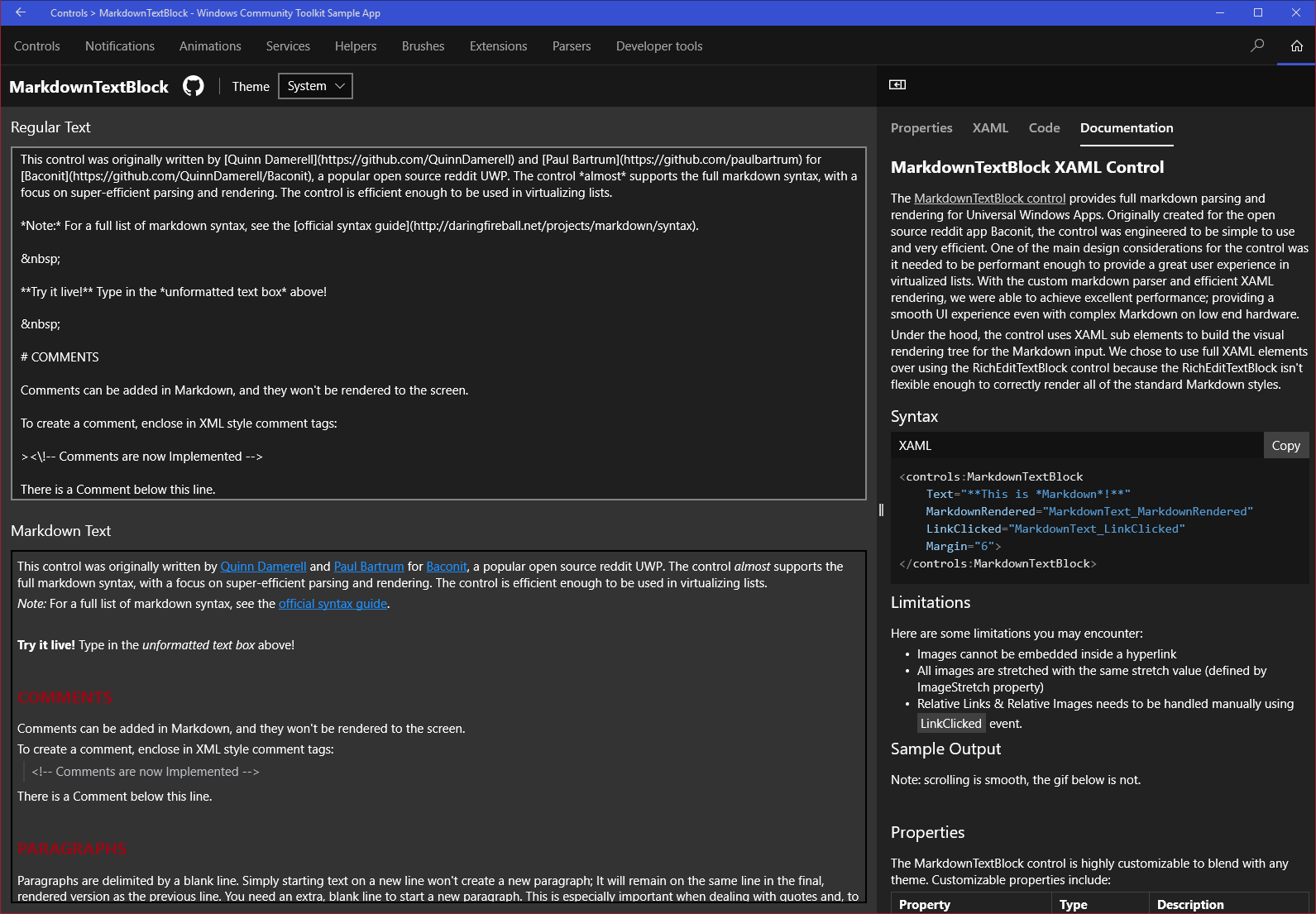The height and width of the screenshot is (914, 1316).
Task: Open the Animations menu
Action: coord(210,46)
